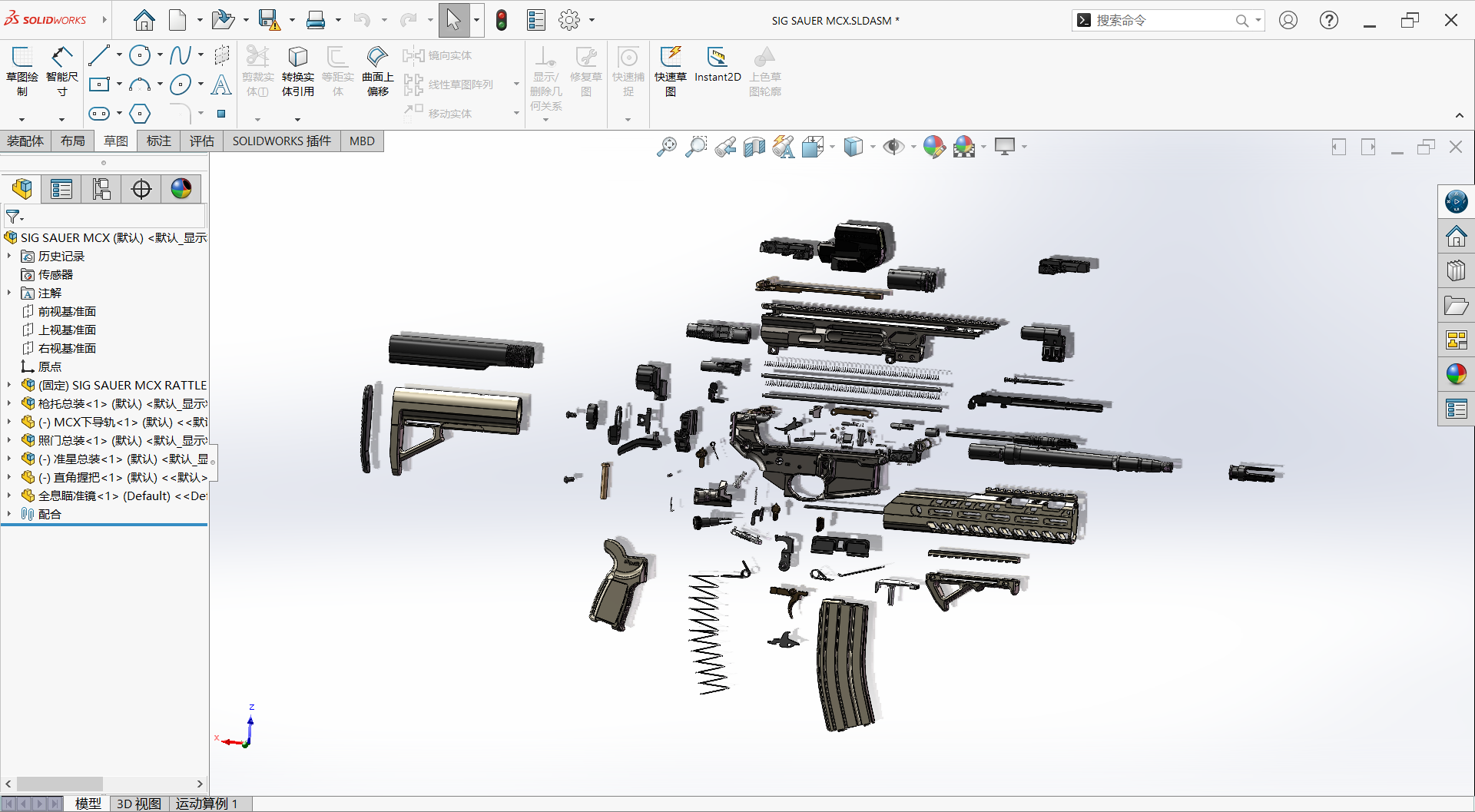
Task: Open the Hide/Show Items dropdown
Action: click(x=913, y=147)
